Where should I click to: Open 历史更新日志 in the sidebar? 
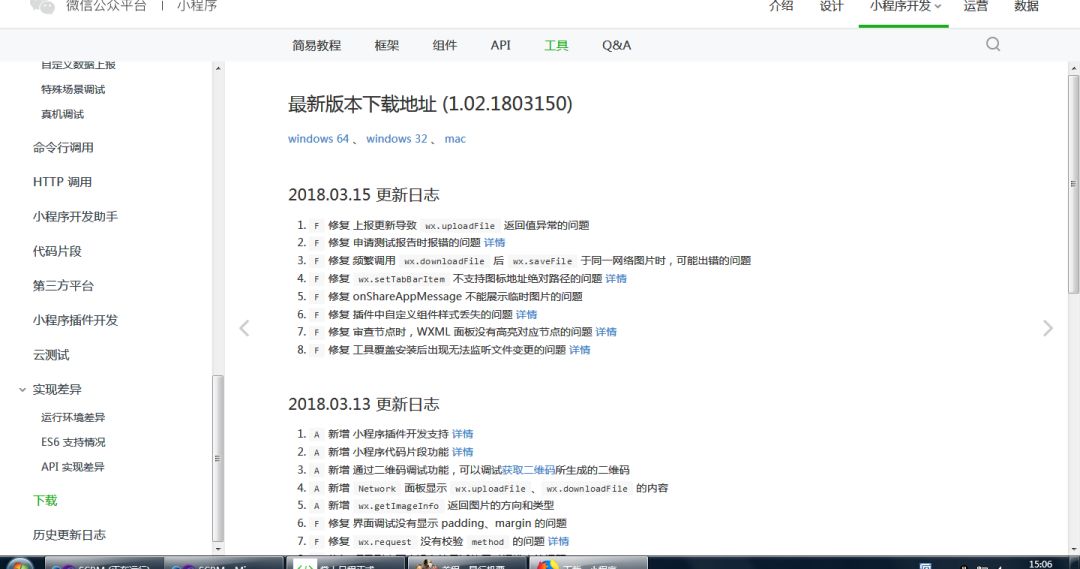[x=69, y=535]
